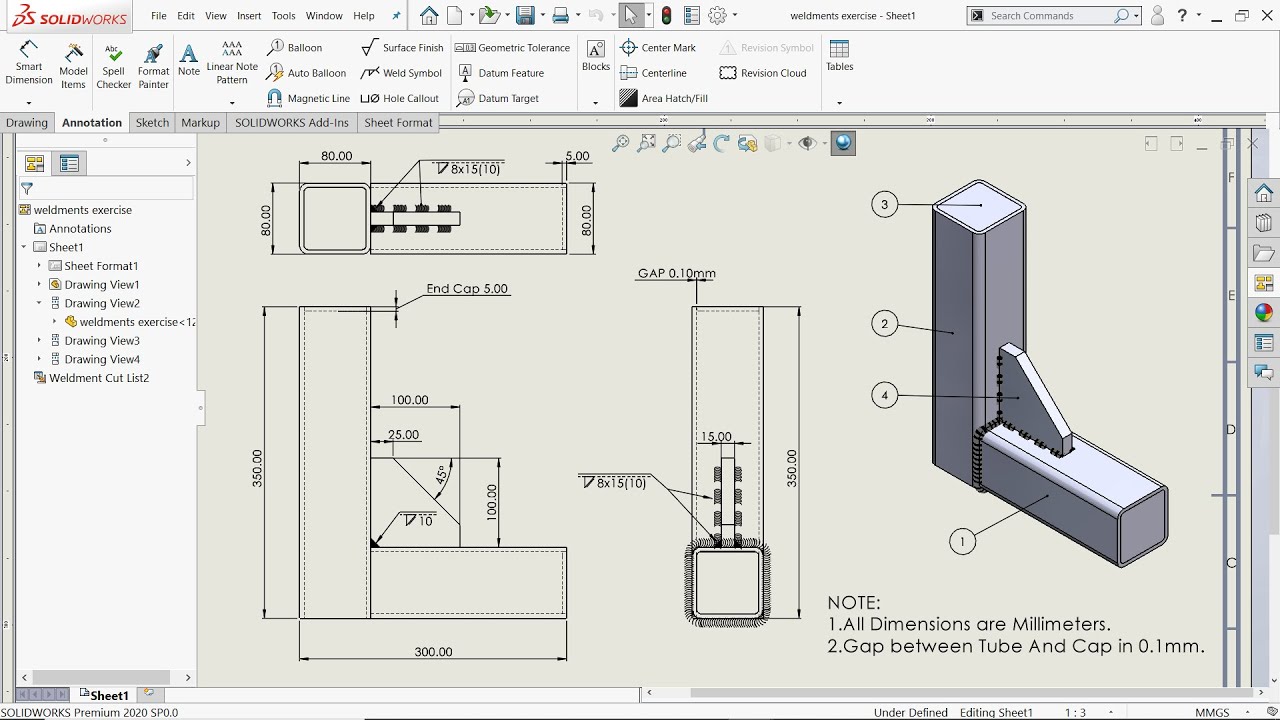Insert a Note annotation
Viewport: 1280px width, 720px height.
click(189, 60)
